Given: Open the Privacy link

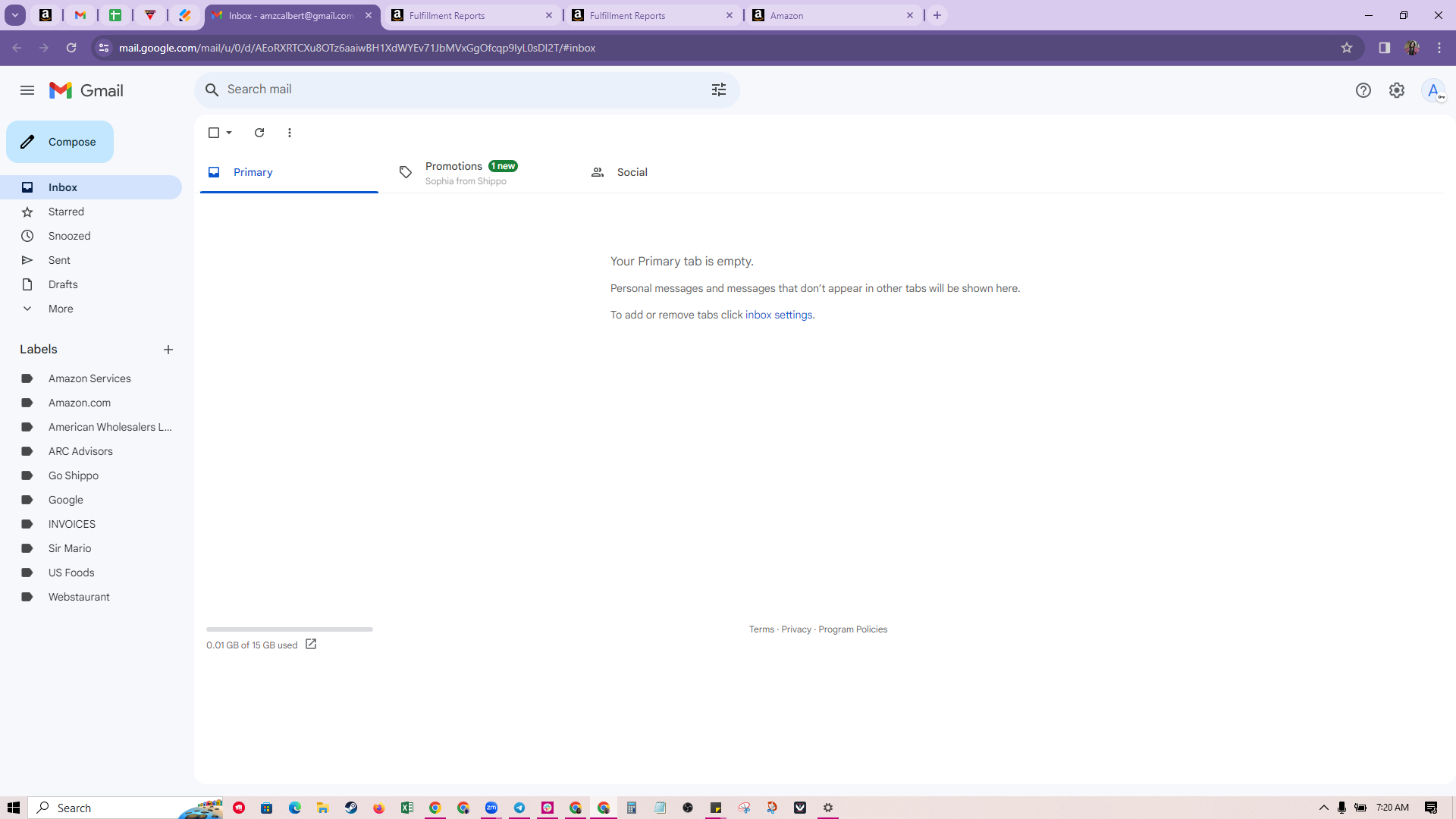Looking at the screenshot, I should 796,629.
